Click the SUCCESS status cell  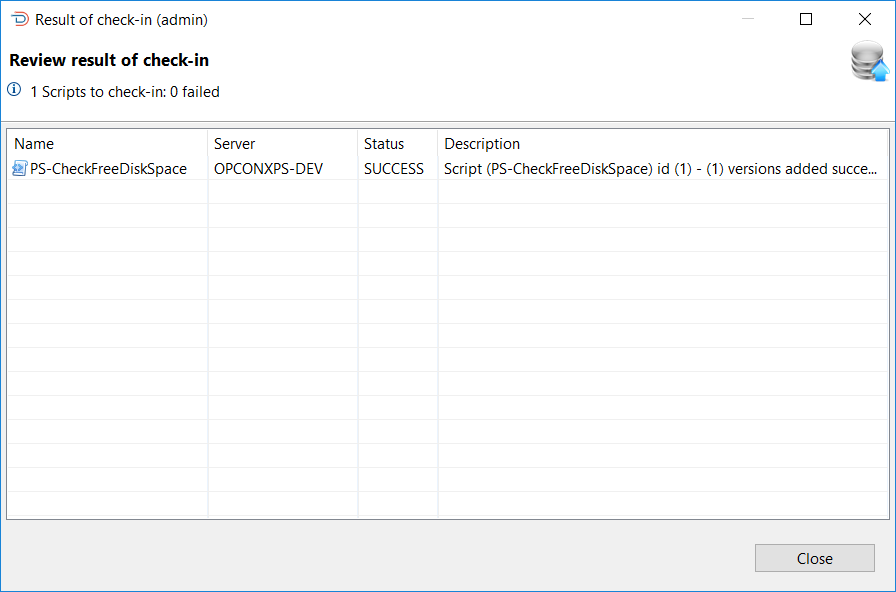click(398, 169)
